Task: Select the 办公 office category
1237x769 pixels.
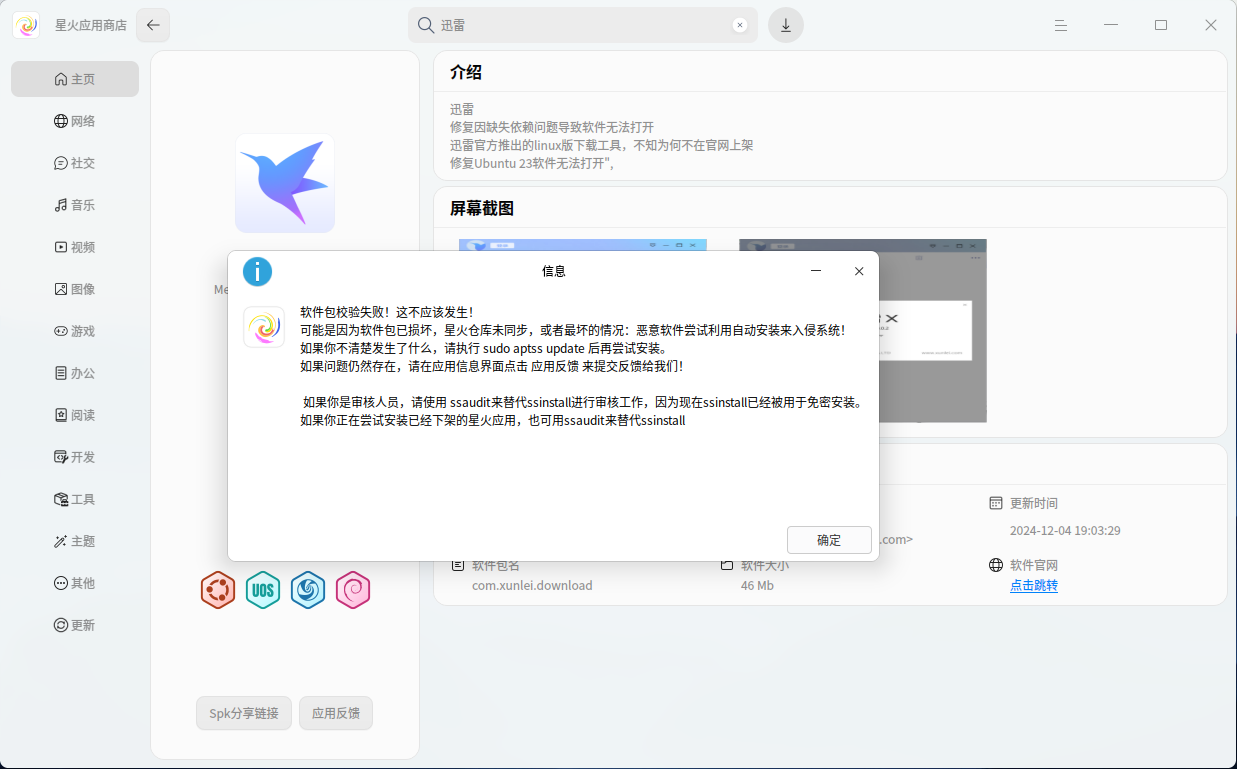Action: click(x=75, y=373)
